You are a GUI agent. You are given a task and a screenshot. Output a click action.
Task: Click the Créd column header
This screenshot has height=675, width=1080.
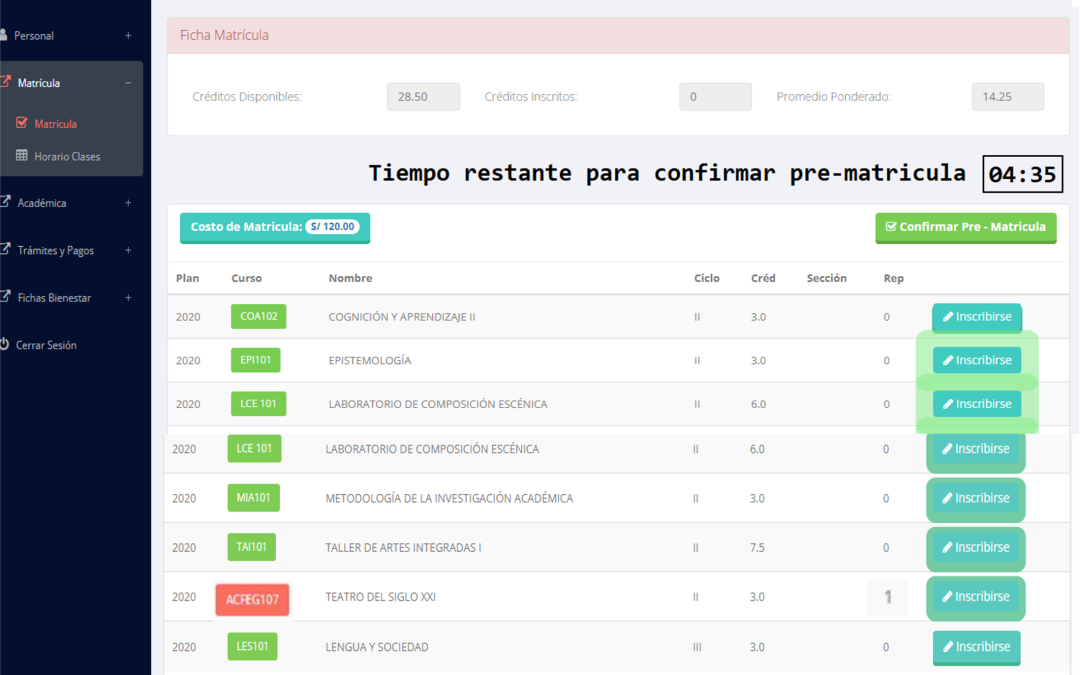pos(763,278)
